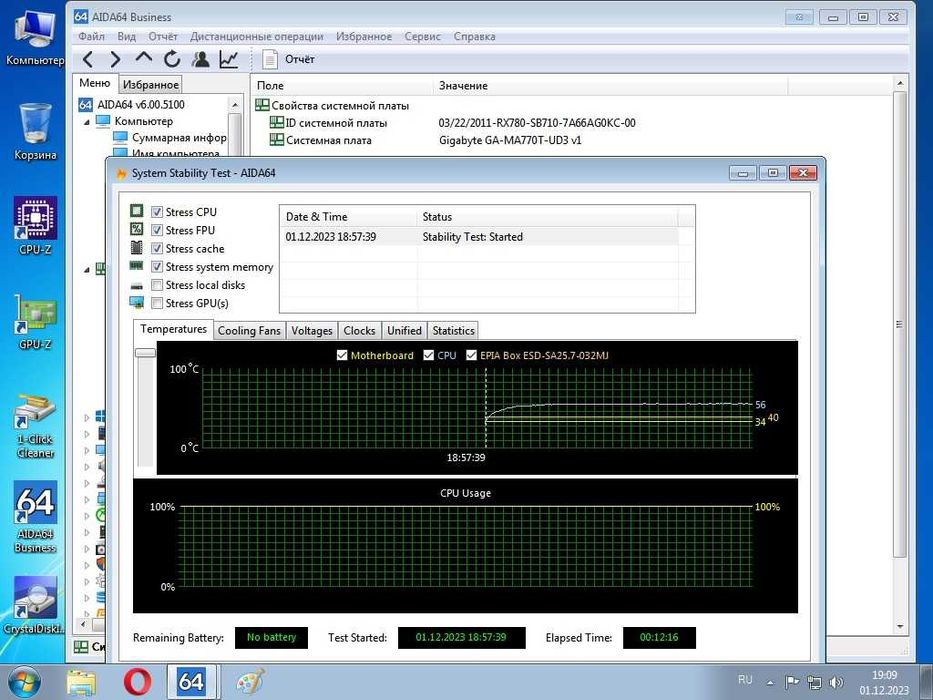933x700 pixels.
Task: Uncheck Stress CPU checkbox
Action: pos(157,212)
